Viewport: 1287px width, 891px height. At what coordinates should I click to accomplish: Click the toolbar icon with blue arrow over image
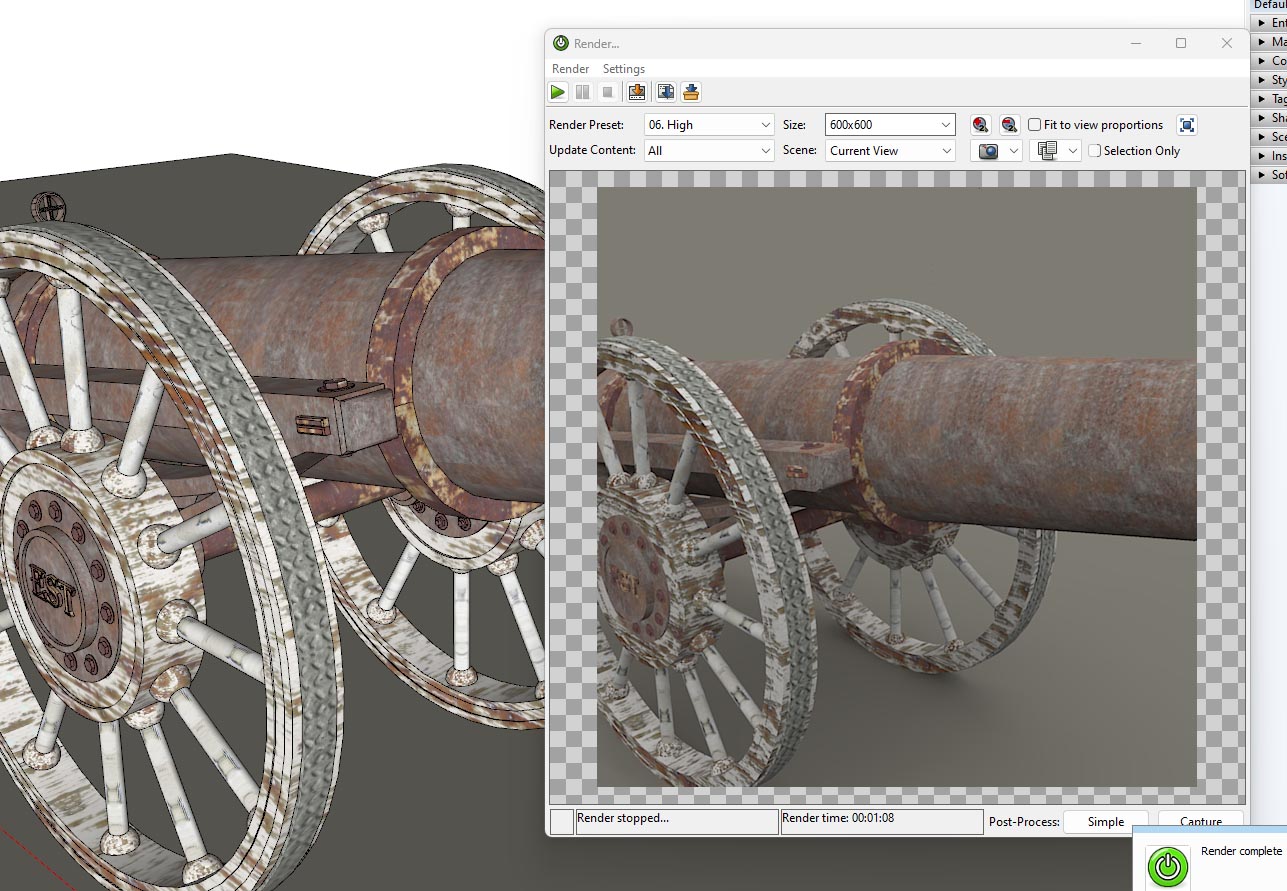tap(666, 92)
